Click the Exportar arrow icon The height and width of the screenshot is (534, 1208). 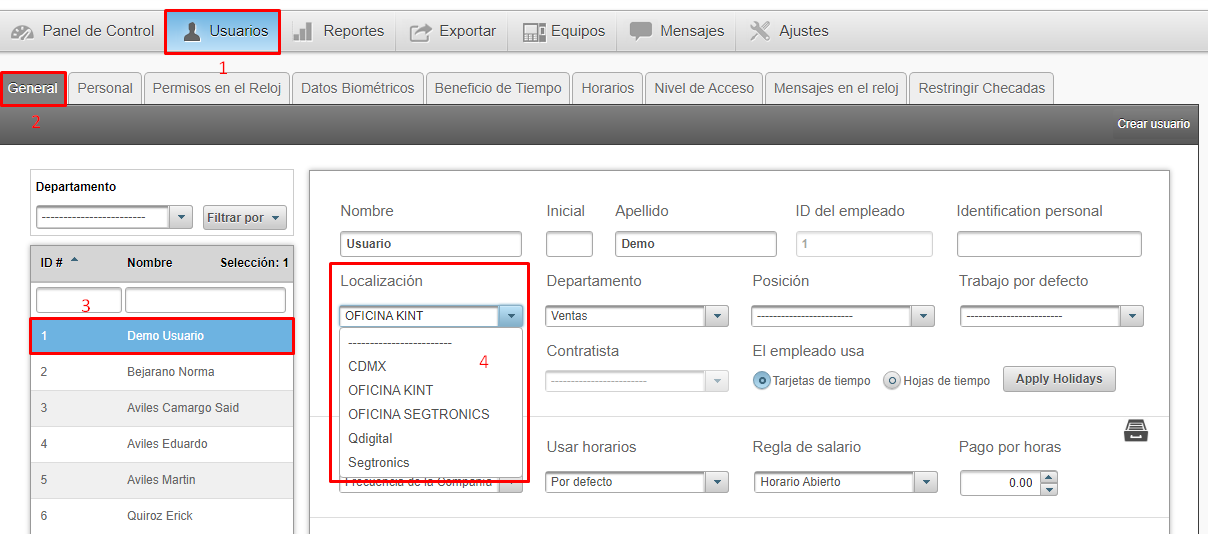coord(420,31)
